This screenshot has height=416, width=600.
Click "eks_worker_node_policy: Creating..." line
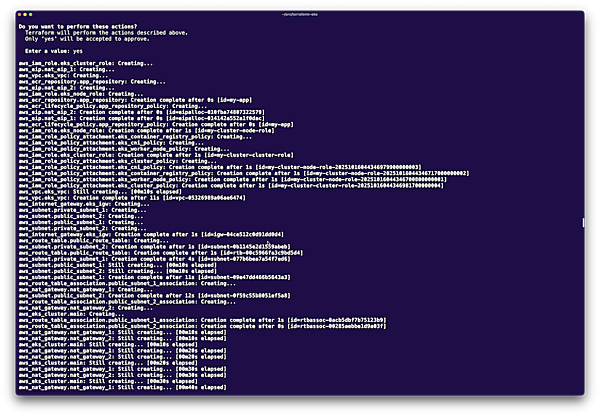124,149
